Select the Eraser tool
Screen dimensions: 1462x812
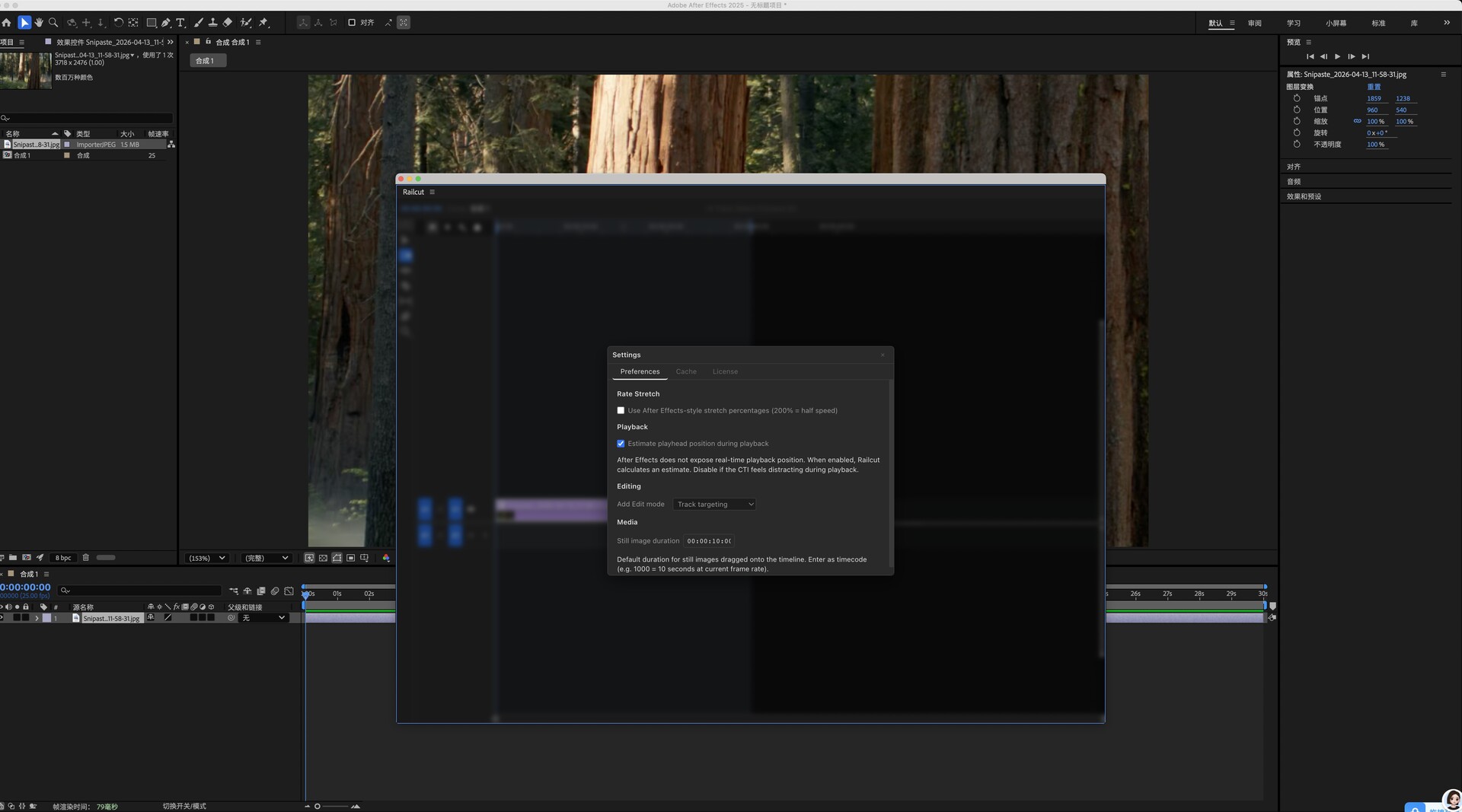(228, 23)
